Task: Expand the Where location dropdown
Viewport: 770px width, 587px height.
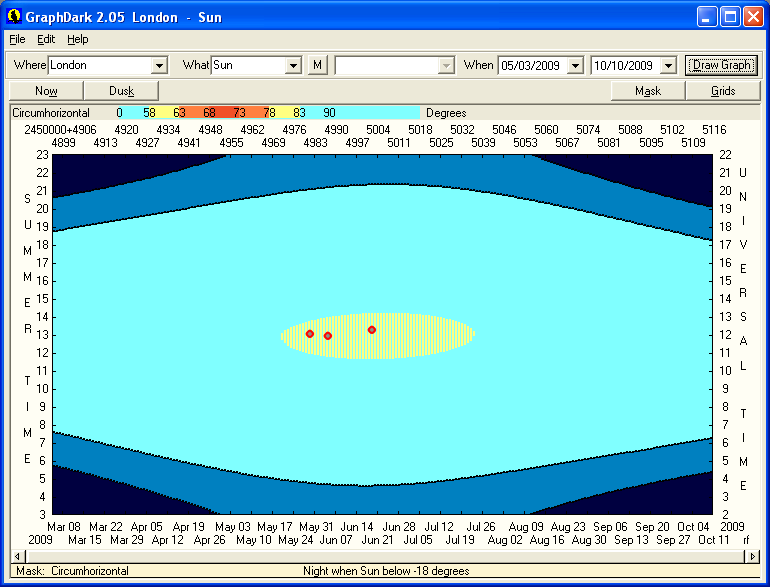Action: (158, 66)
